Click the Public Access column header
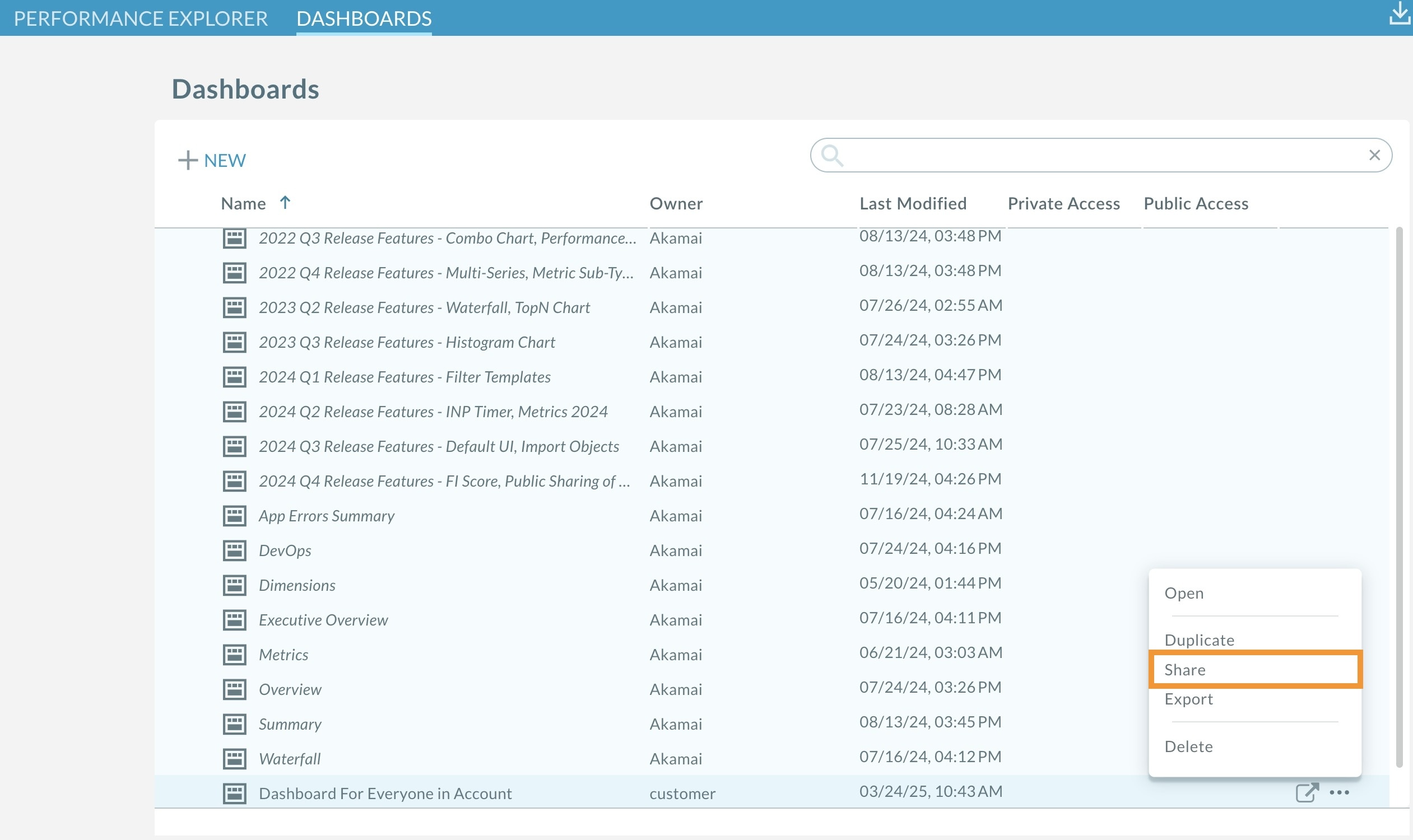Viewport: 1413px width, 840px height. pos(1196,203)
